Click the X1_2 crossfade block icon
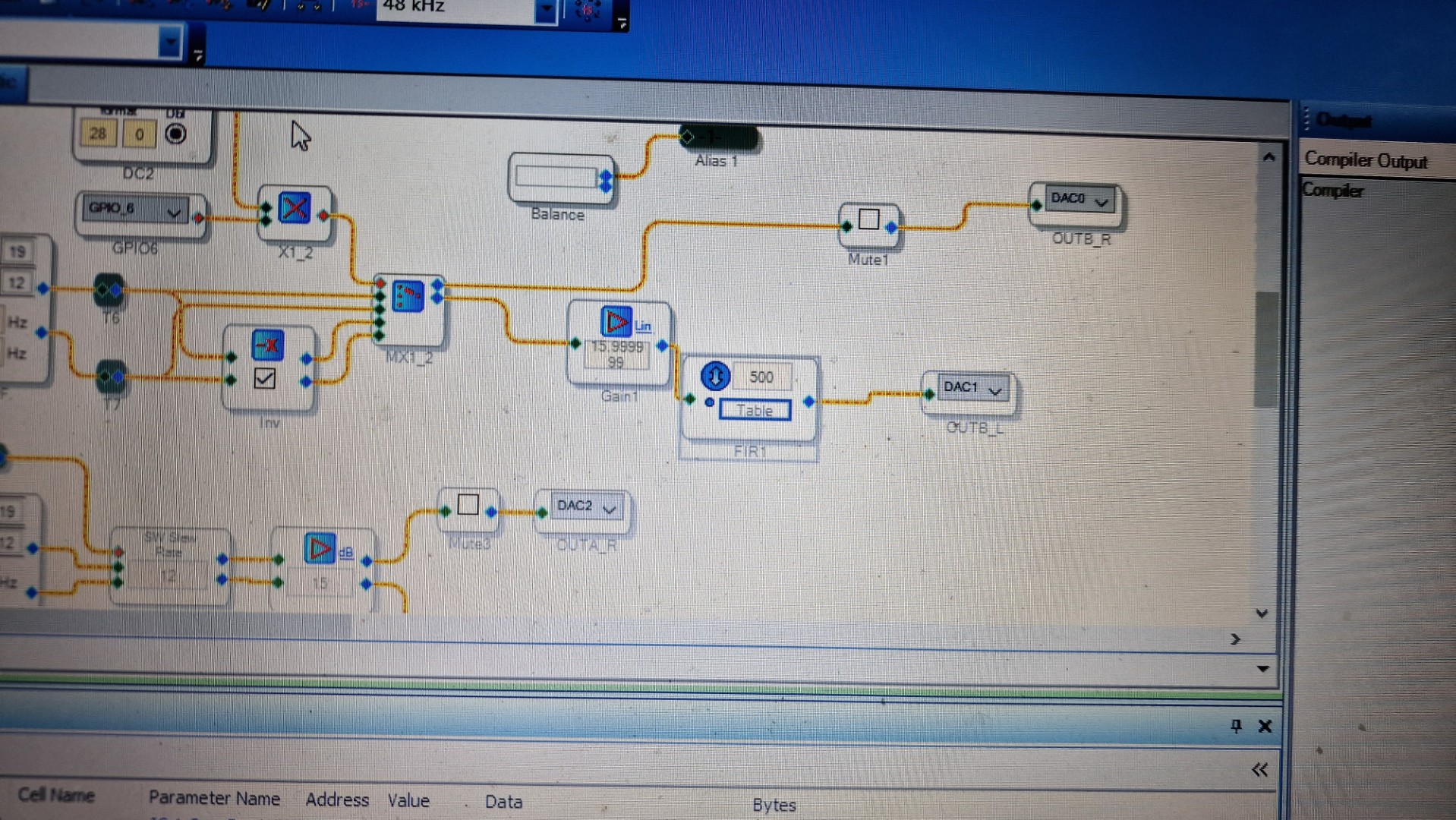Image resolution: width=1456 pixels, height=820 pixels. 295,208
